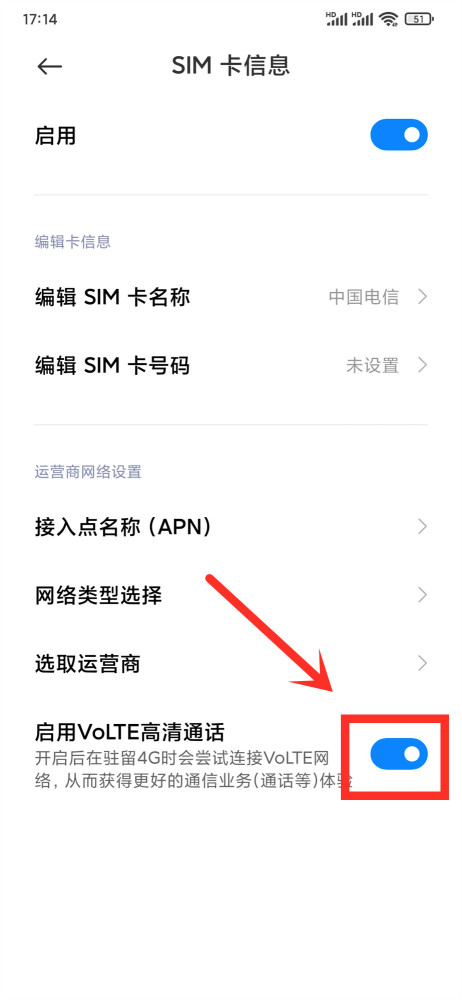
Task: Open 编辑 SIM 卡号码 chevron
Action: 422,365
